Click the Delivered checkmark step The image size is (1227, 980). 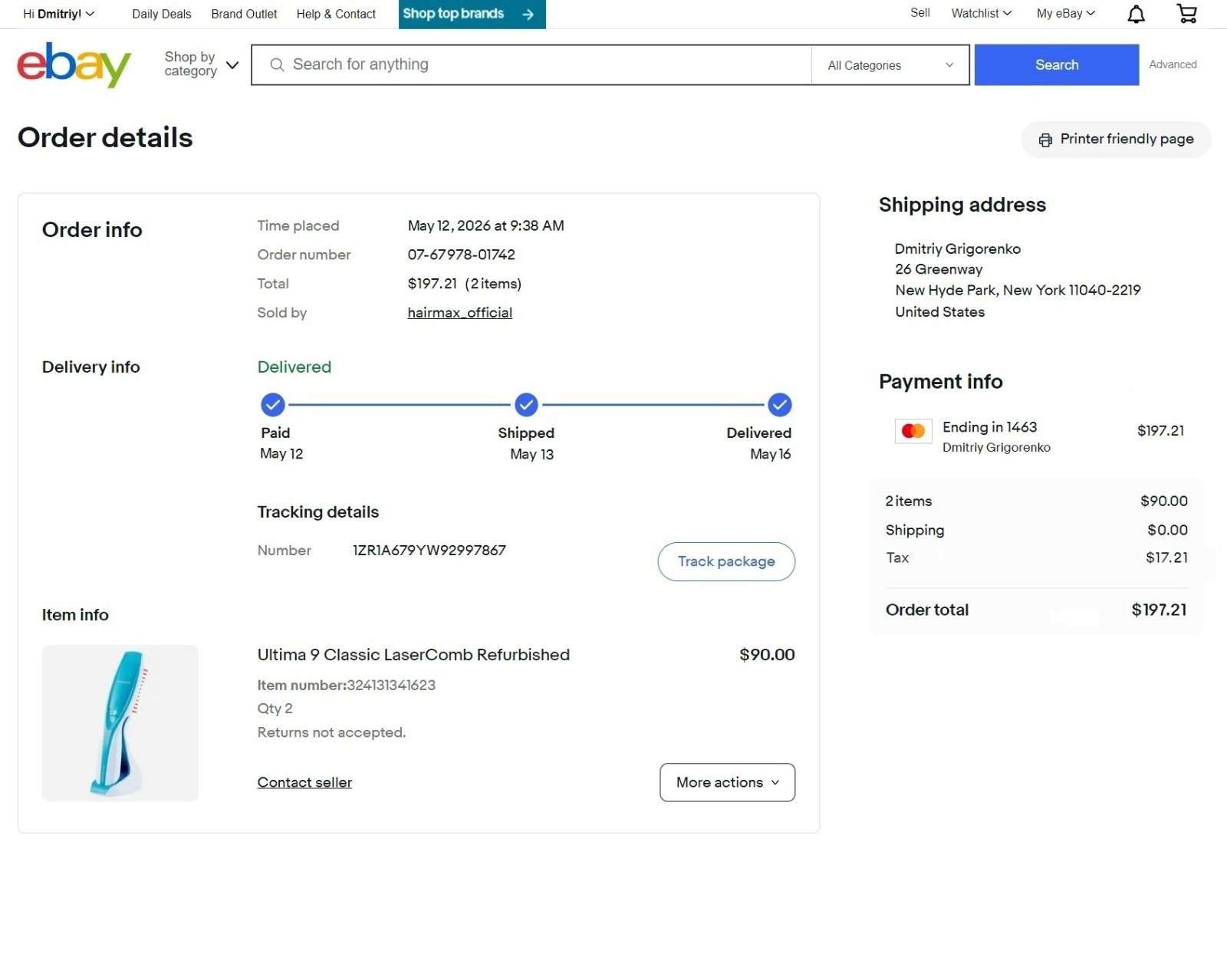[779, 404]
